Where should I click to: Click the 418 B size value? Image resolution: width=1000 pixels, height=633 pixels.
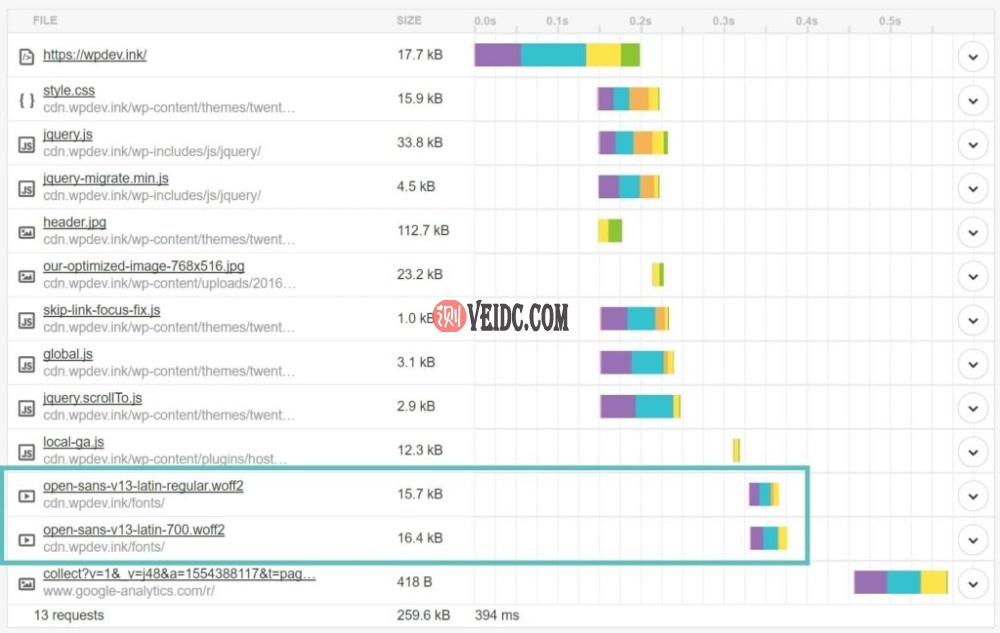[415, 581]
